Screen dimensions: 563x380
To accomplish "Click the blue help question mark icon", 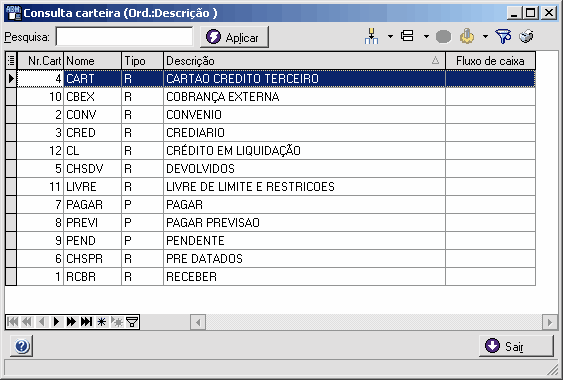I will click(22, 346).
